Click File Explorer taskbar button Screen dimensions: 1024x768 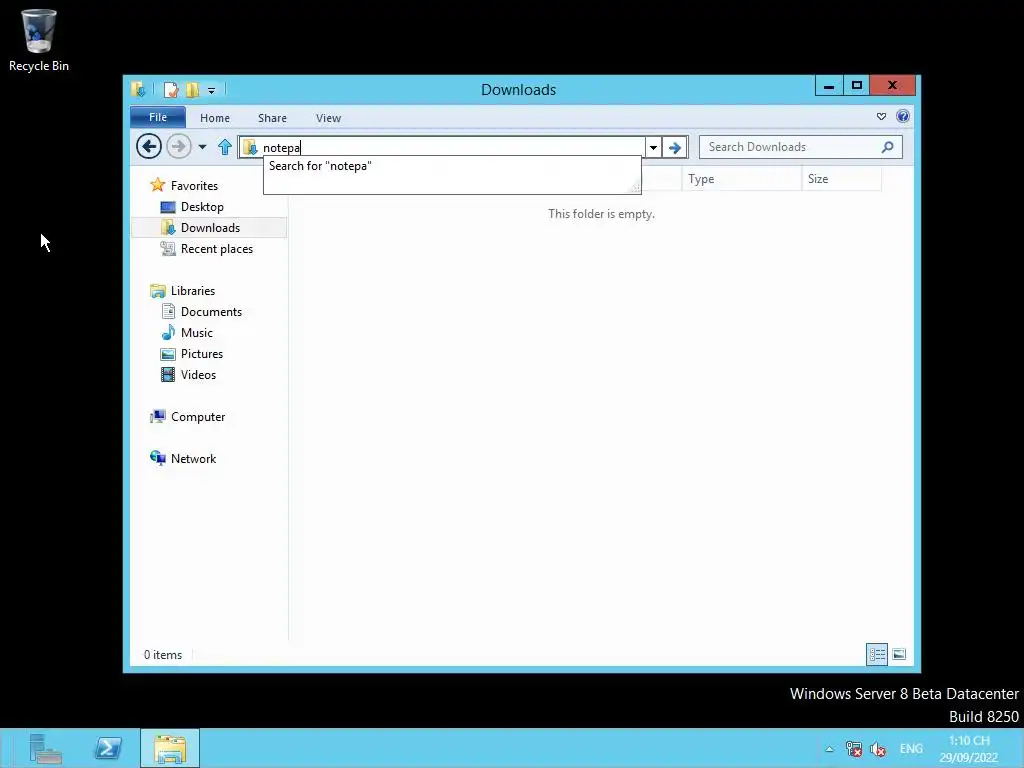[x=170, y=748]
